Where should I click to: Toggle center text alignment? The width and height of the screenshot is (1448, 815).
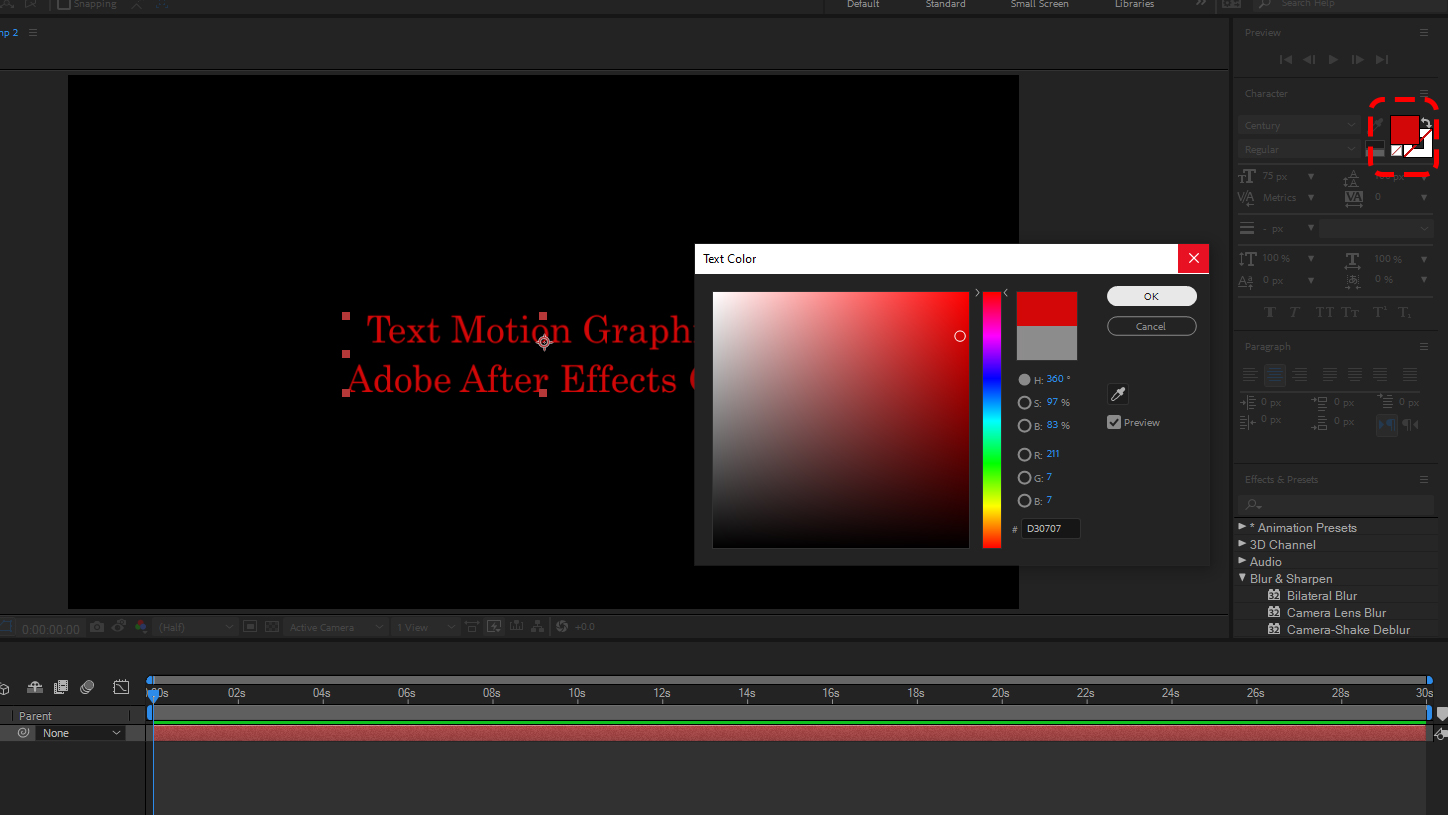click(x=1275, y=375)
